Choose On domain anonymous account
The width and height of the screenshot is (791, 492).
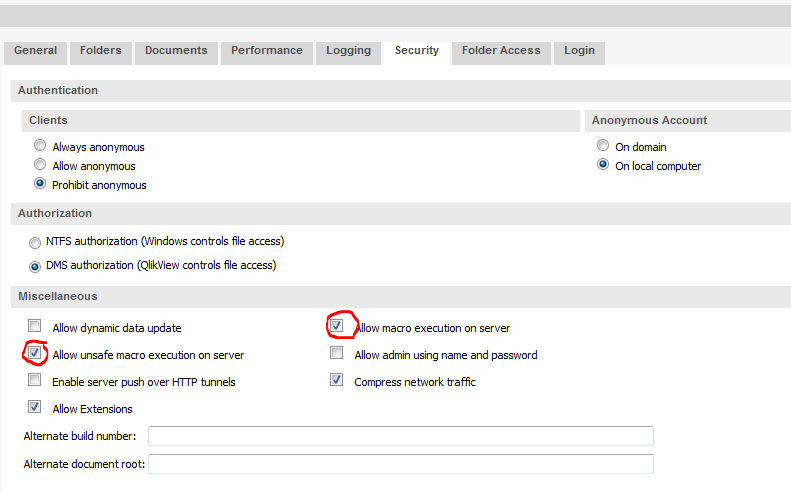pos(603,146)
